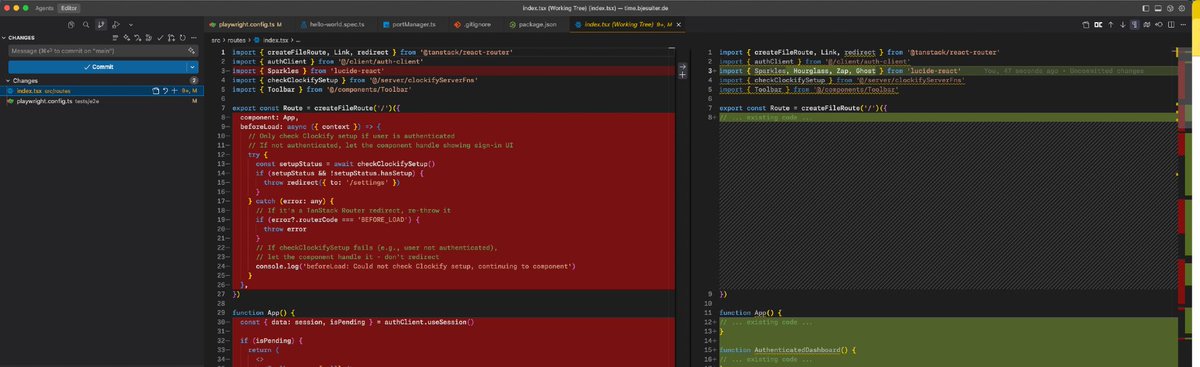
Task: Go to next change arrow
Action: click(x=1123, y=24)
